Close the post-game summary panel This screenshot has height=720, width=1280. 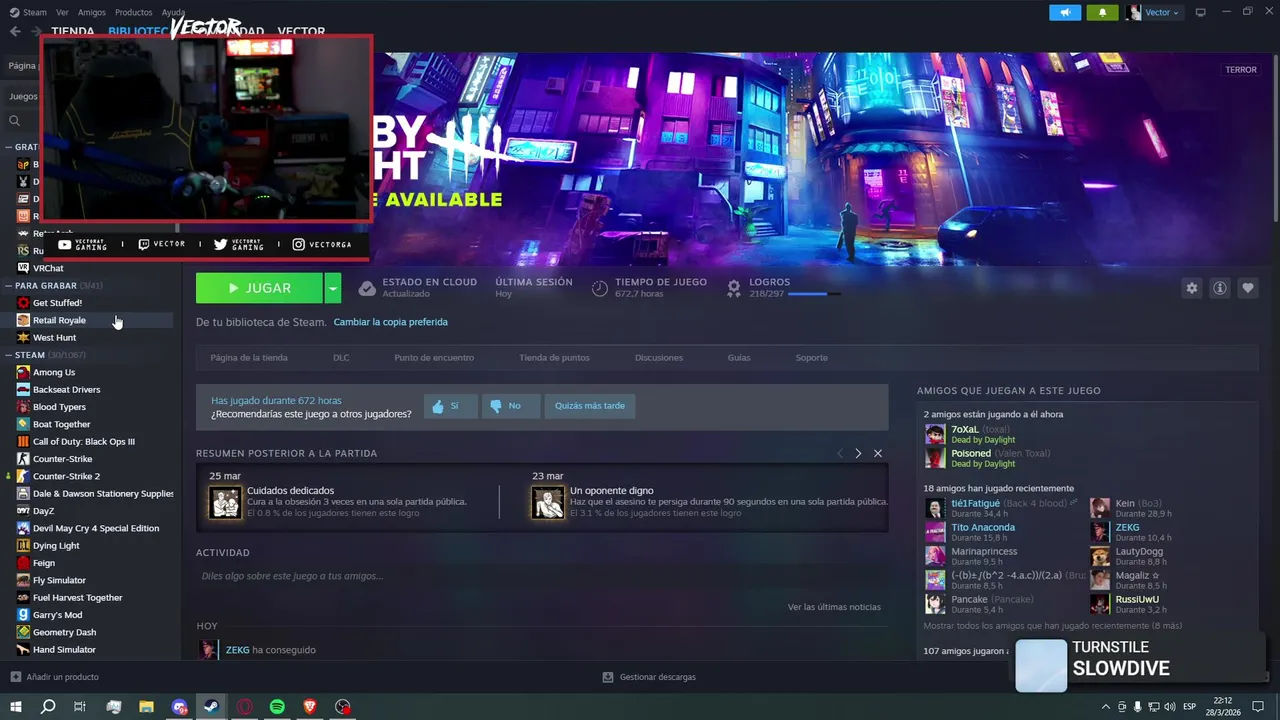[878, 453]
